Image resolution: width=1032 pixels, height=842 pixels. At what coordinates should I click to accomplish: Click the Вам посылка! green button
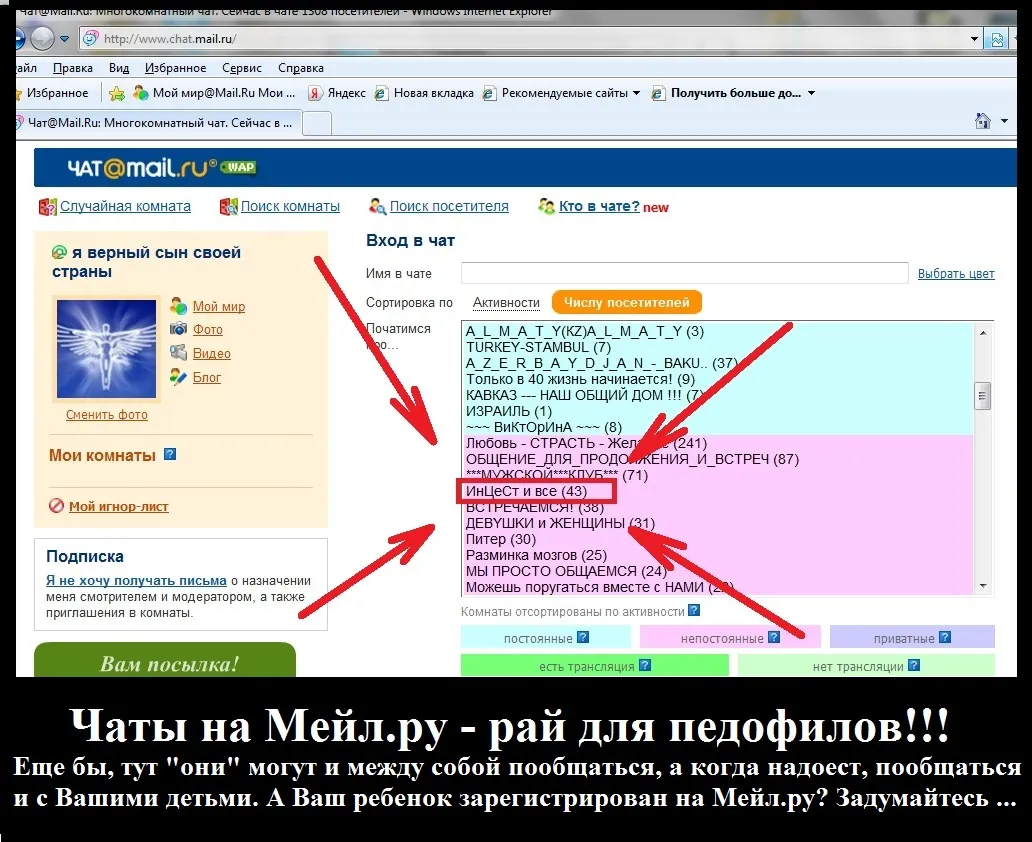coord(165,660)
